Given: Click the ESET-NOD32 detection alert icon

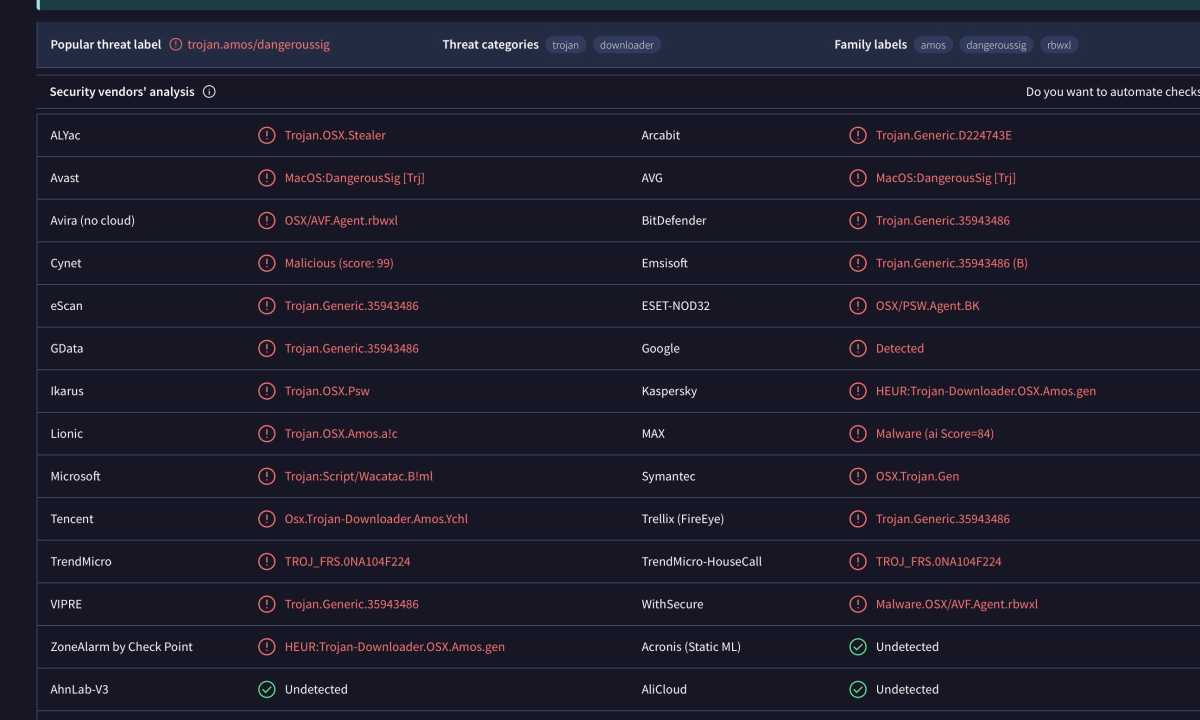Looking at the screenshot, I should click(858, 306).
